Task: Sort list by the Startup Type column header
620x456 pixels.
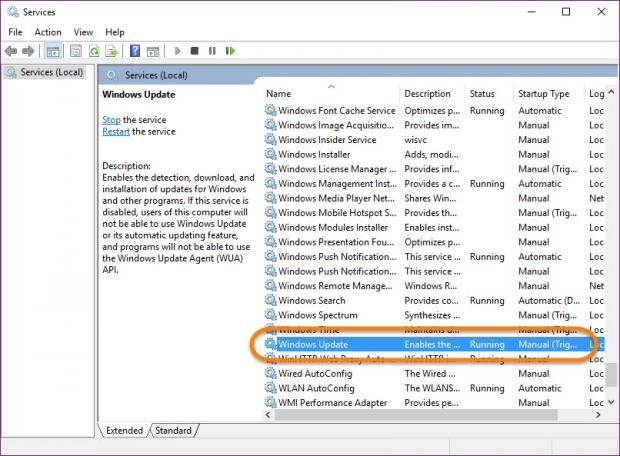Action: pyautogui.click(x=544, y=94)
